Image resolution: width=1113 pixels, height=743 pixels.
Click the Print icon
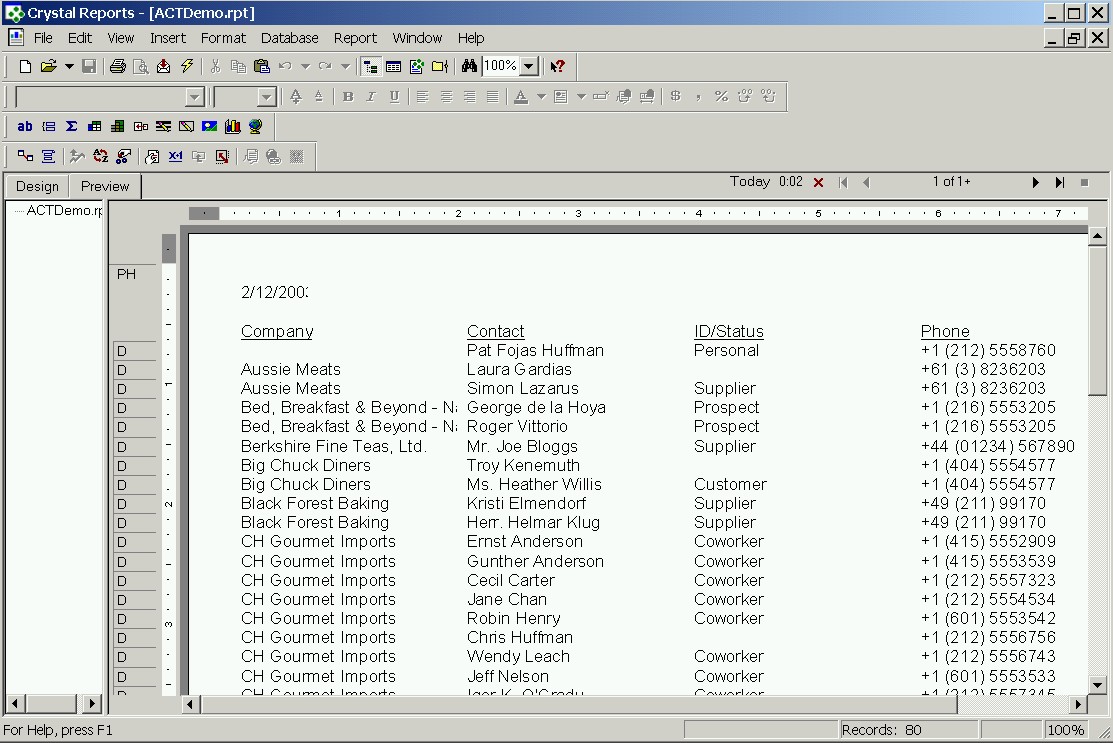pyautogui.click(x=118, y=67)
